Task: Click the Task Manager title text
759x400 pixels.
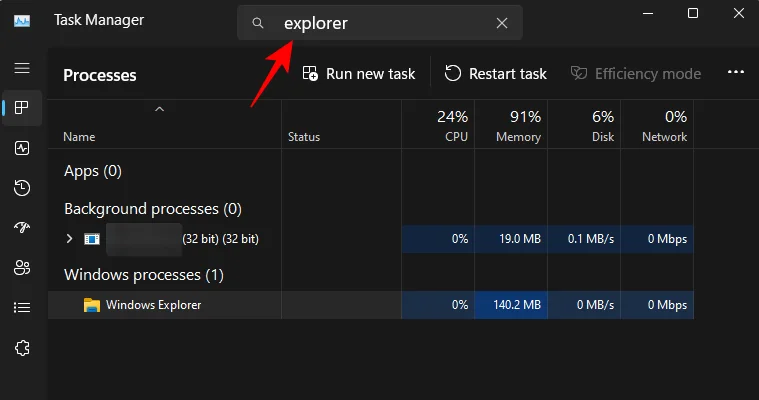Action: (99, 20)
